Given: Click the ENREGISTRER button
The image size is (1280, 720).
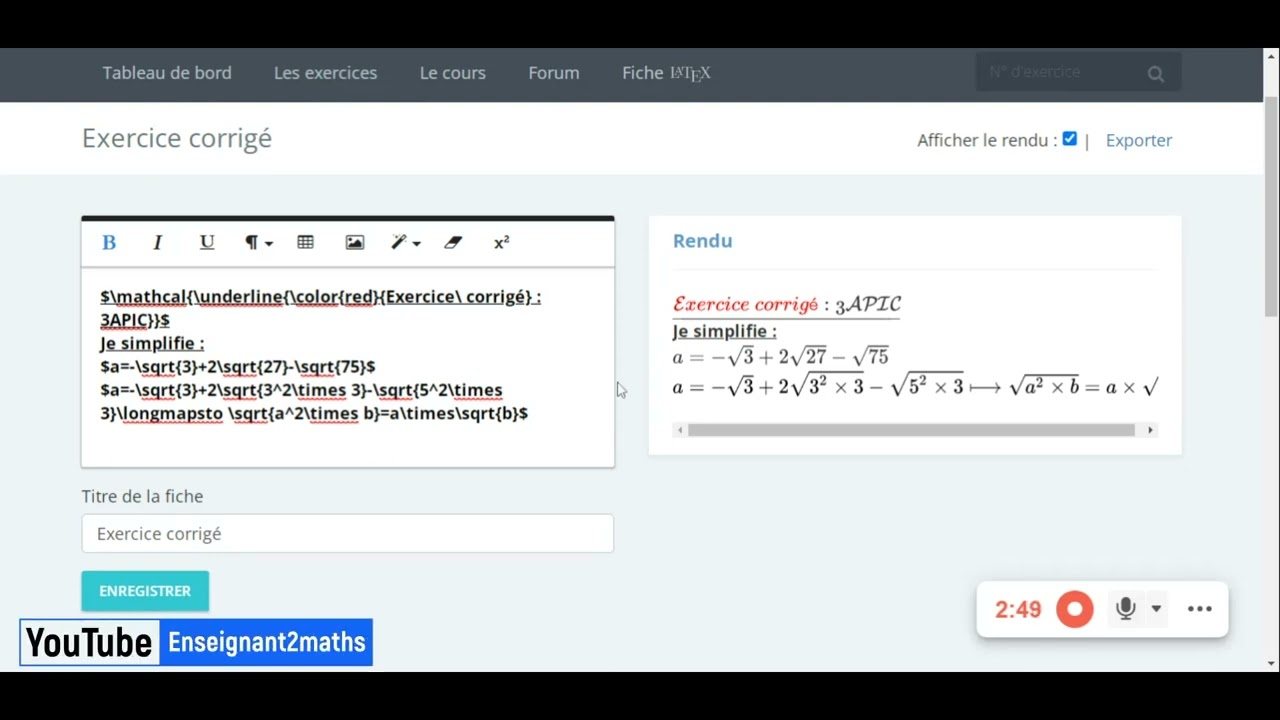Looking at the screenshot, I should (145, 591).
